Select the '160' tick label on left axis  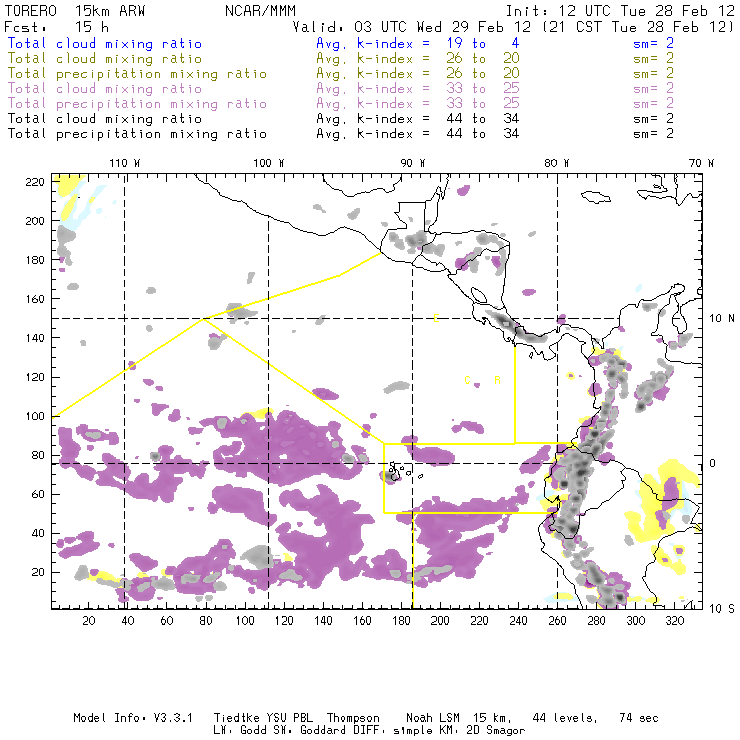click(x=34, y=299)
